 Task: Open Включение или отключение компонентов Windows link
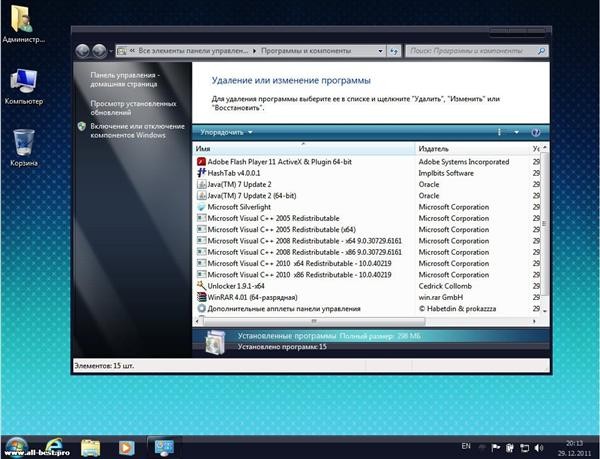(137, 130)
